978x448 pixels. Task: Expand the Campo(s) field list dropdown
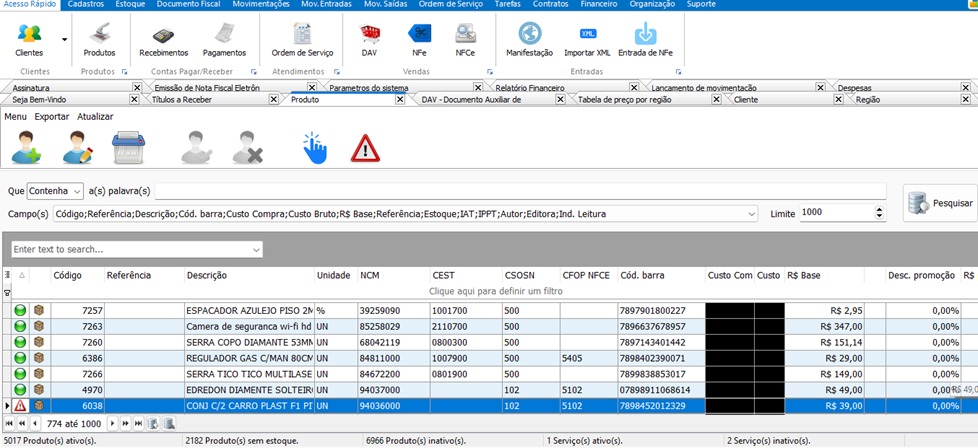pyautogui.click(x=750, y=214)
